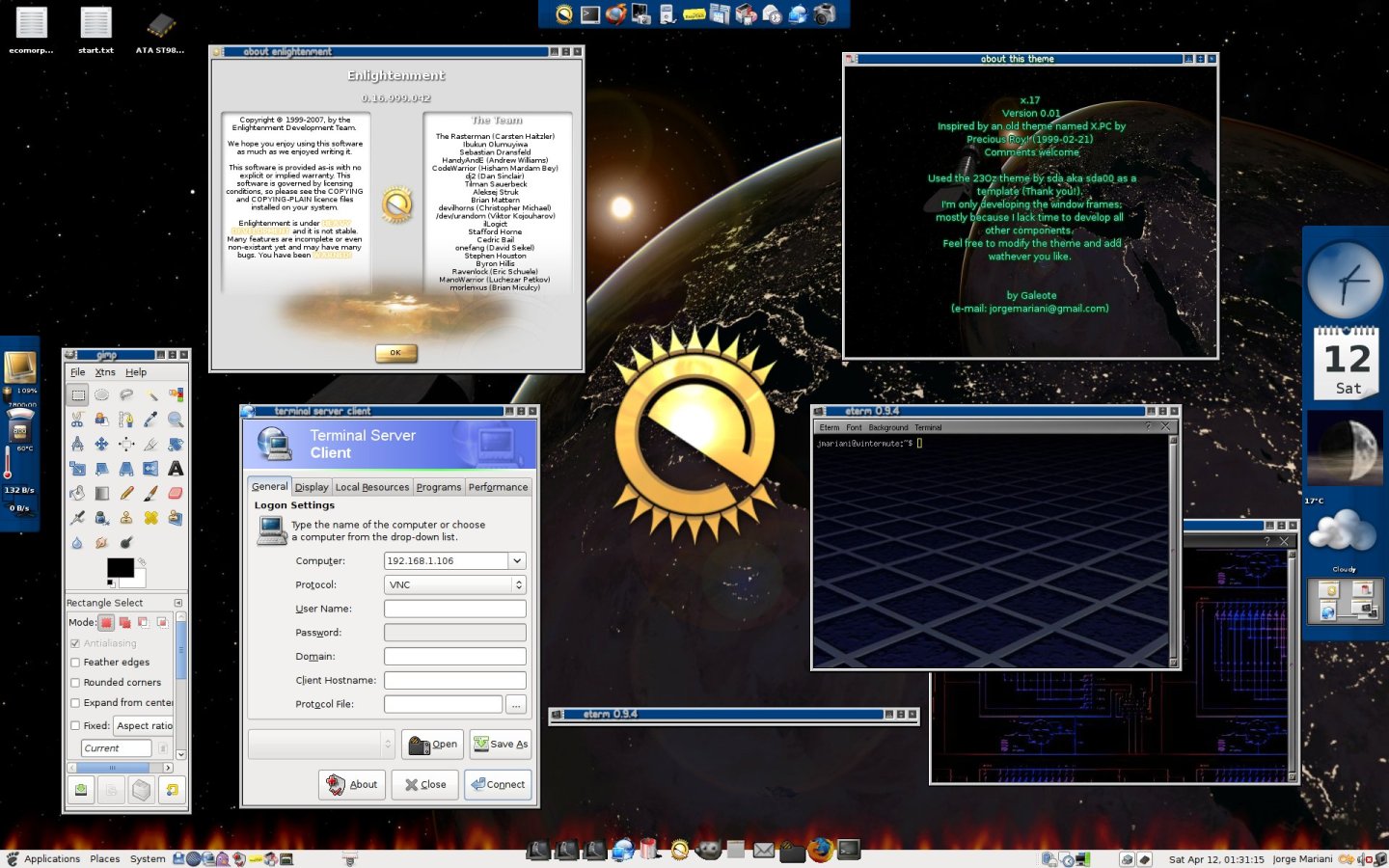Viewport: 1389px width, 868px height.
Task: Select the Ellipse Select tool in GIMP
Action: [x=101, y=394]
